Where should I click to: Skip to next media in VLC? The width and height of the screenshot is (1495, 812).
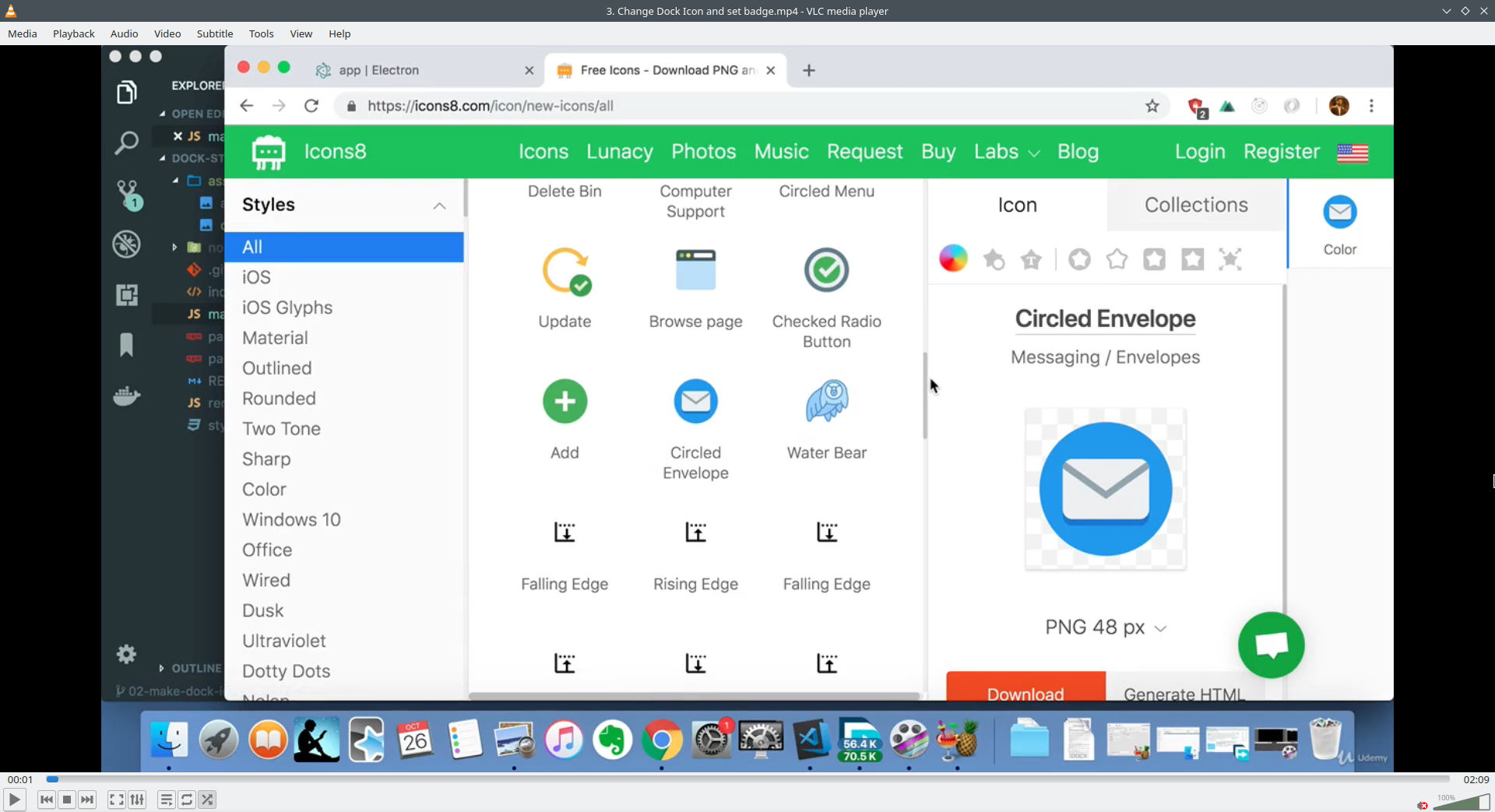tap(87, 800)
